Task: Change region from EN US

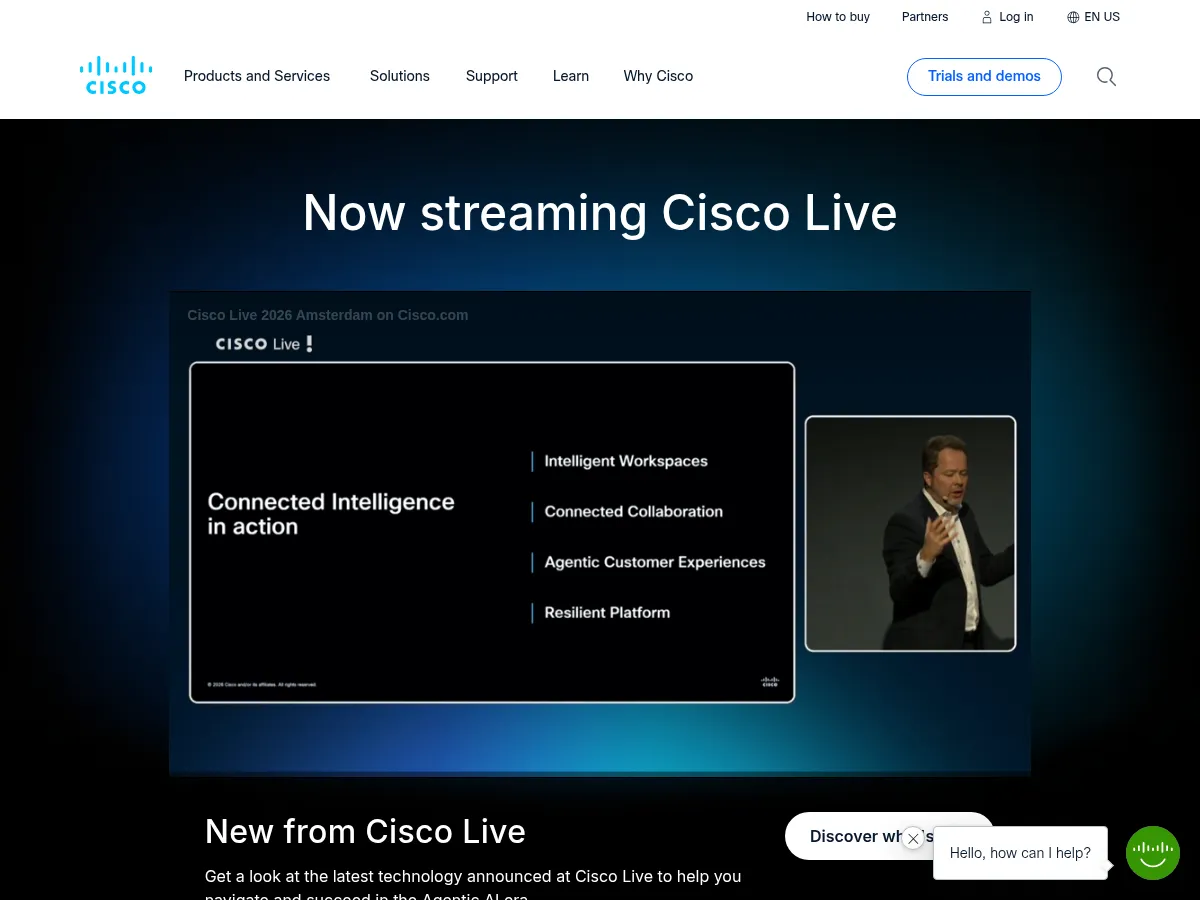Action: (x=1101, y=17)
